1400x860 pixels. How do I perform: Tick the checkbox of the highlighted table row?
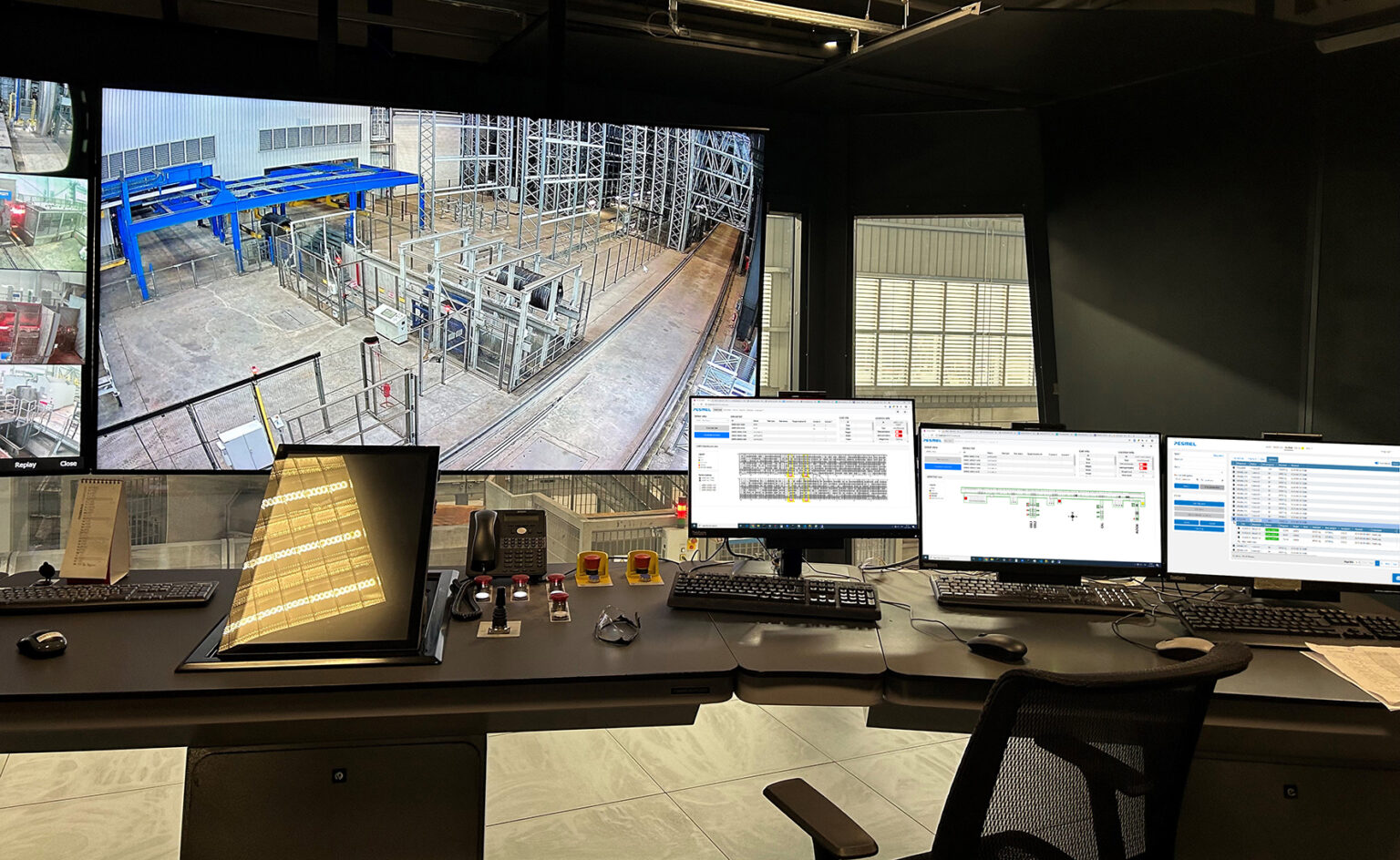(1234, 518)
